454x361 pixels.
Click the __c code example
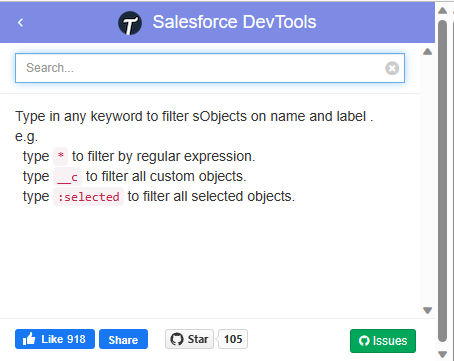(67, 176)
